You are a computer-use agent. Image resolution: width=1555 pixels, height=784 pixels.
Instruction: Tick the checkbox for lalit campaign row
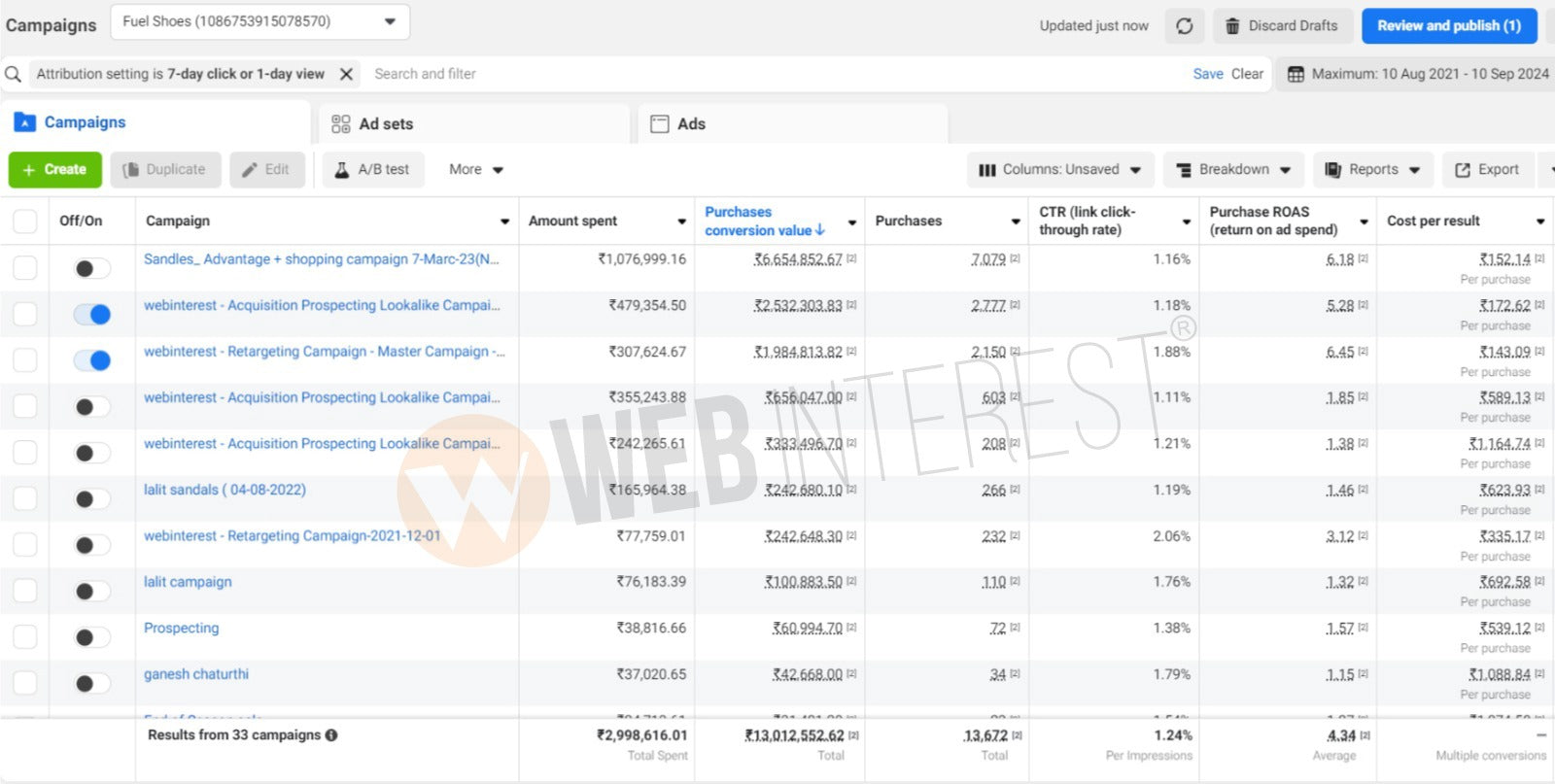coord(25,591)
